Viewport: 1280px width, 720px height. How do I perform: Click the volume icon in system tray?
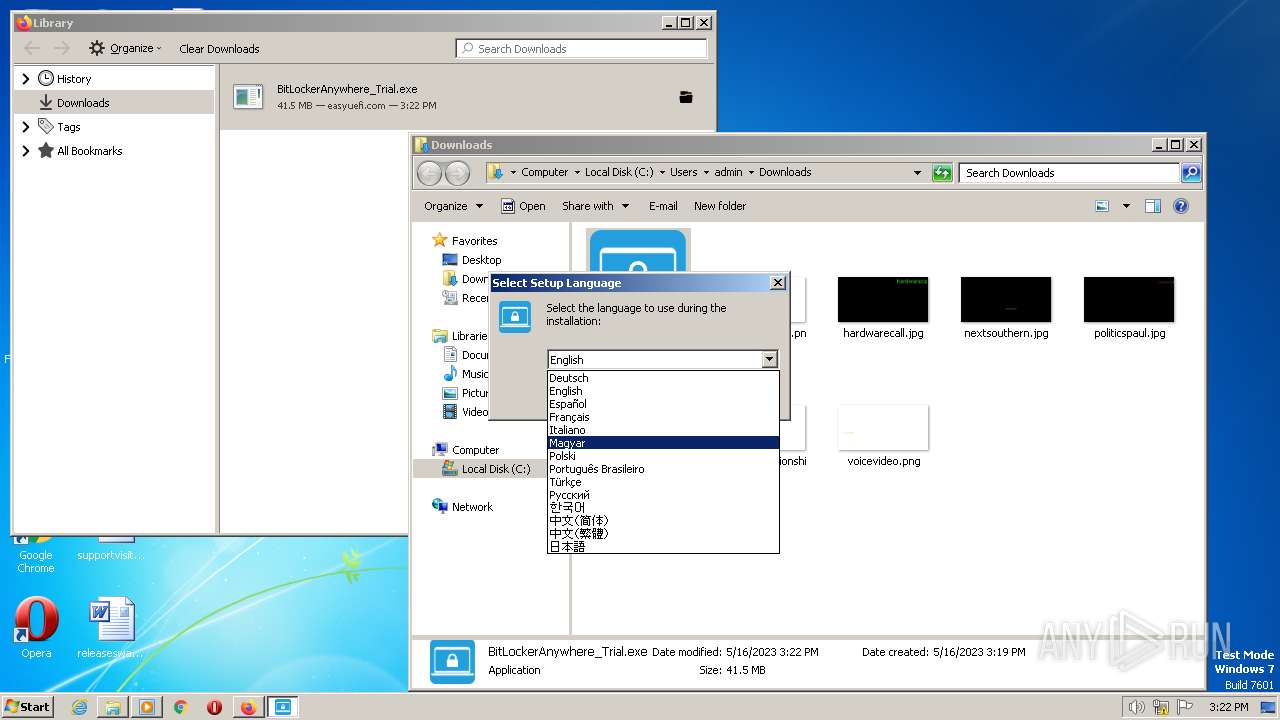coord(1136,707)
